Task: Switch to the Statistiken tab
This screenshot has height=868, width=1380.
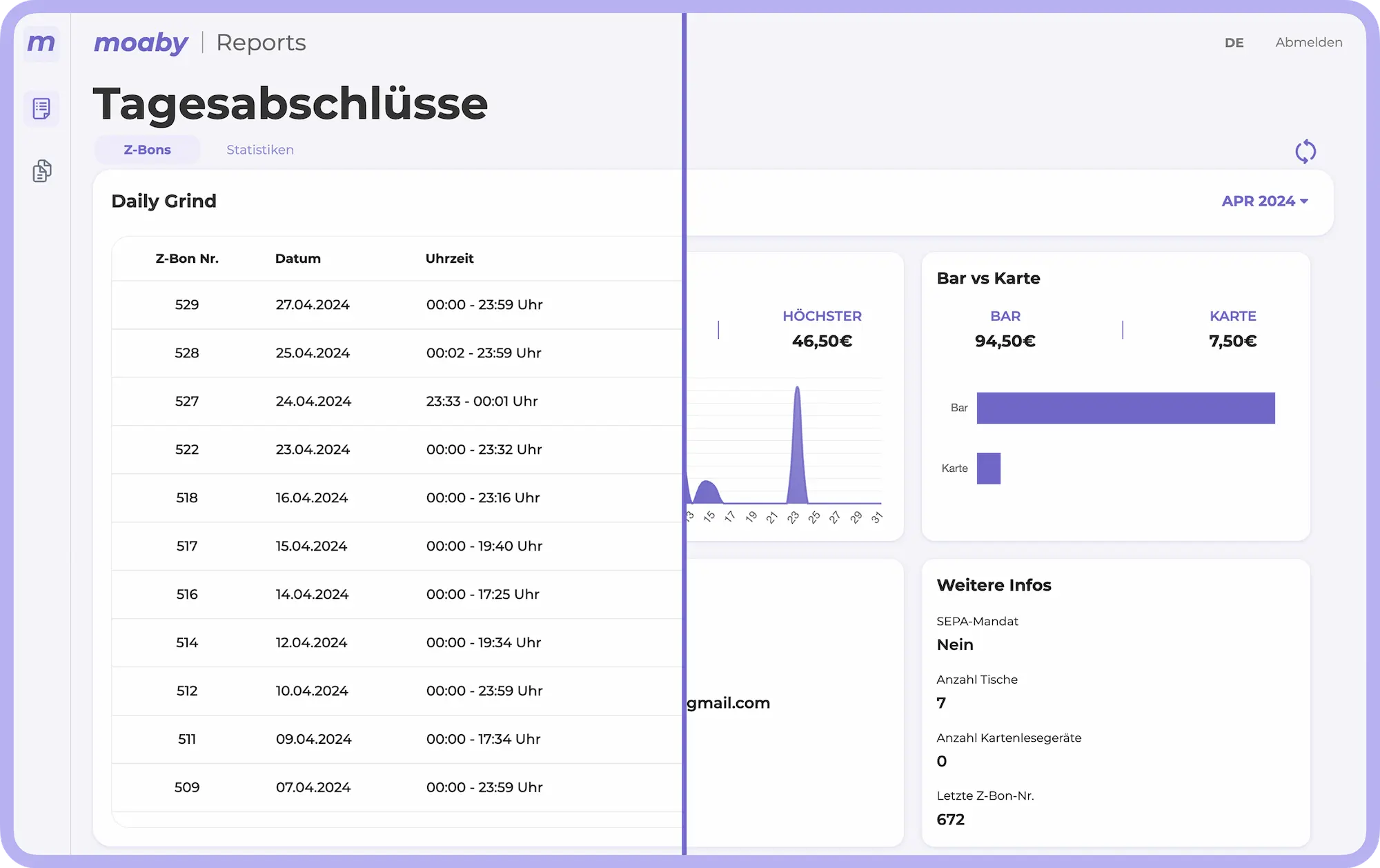Action: point(259,150)
